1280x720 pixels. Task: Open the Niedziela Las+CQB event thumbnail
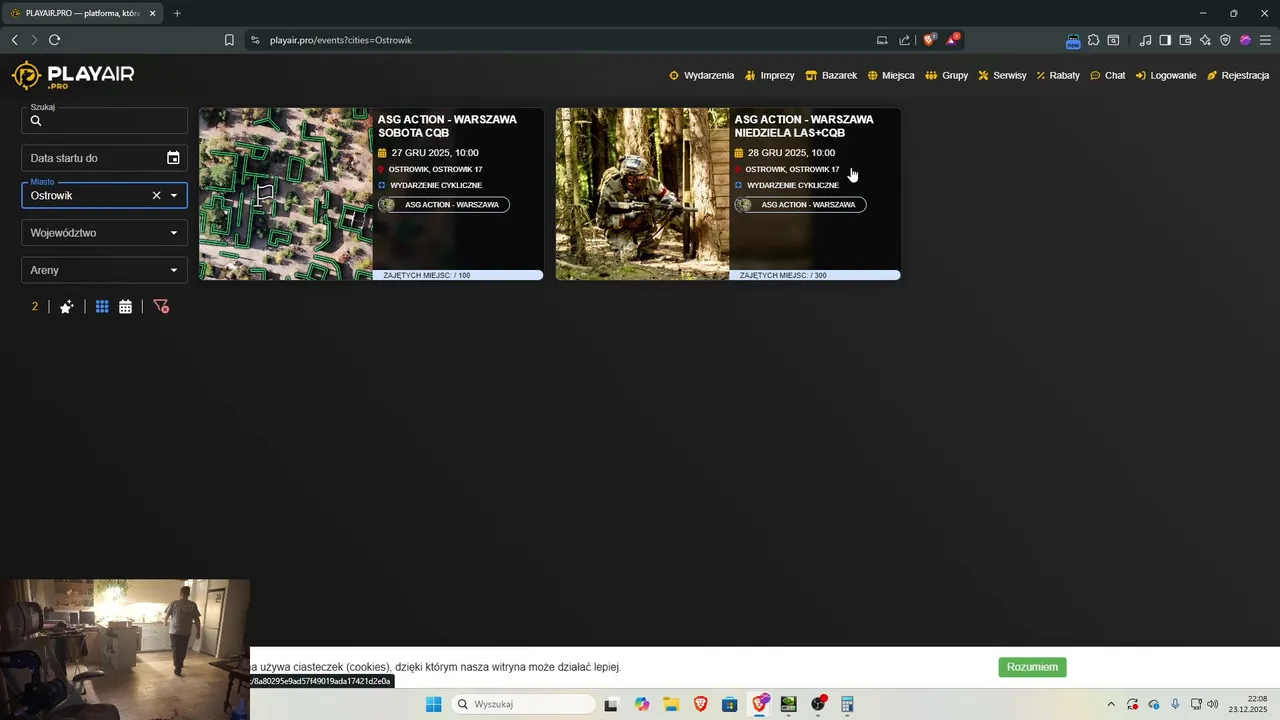643,194
